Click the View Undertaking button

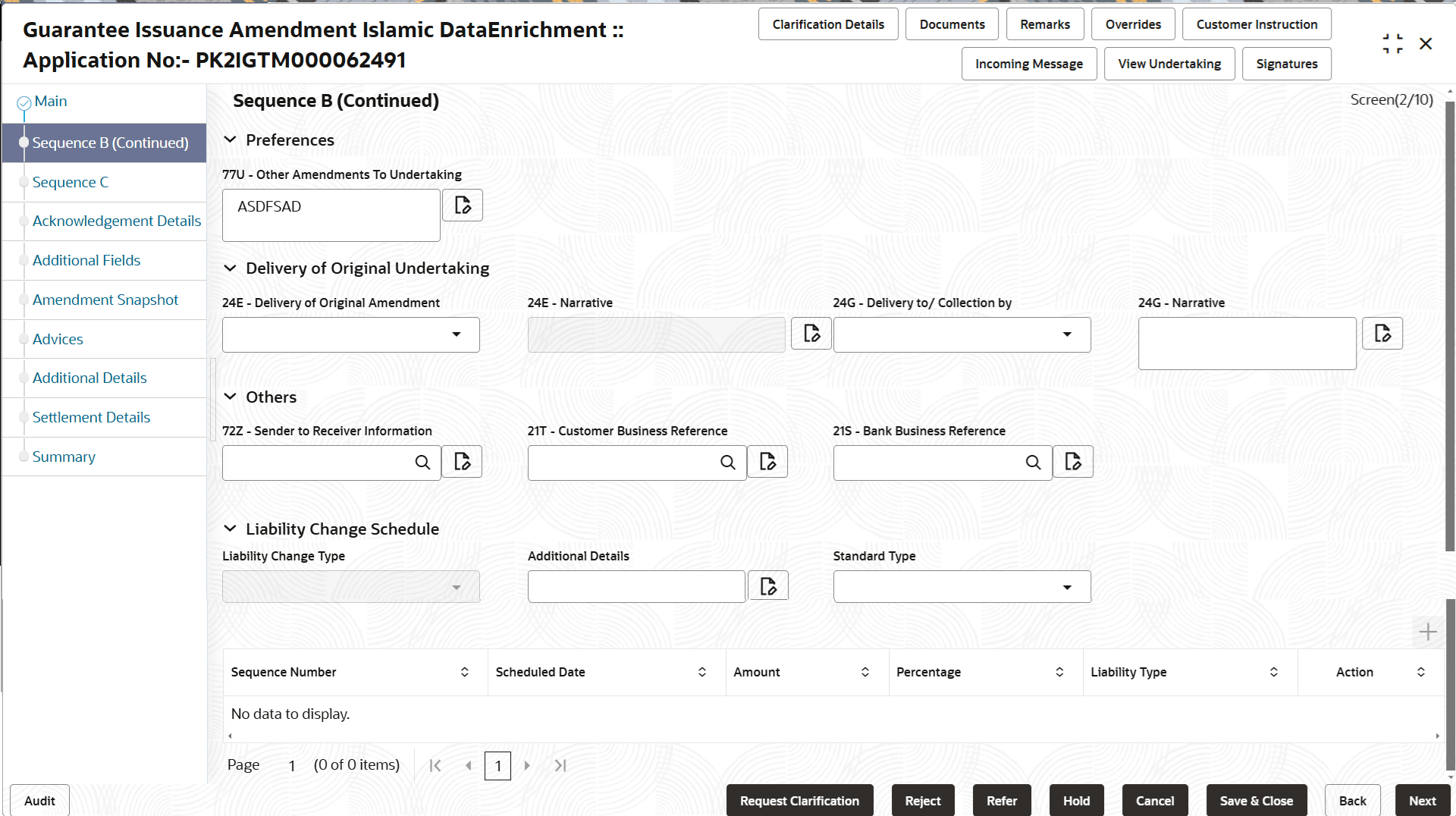point(1169,63)
